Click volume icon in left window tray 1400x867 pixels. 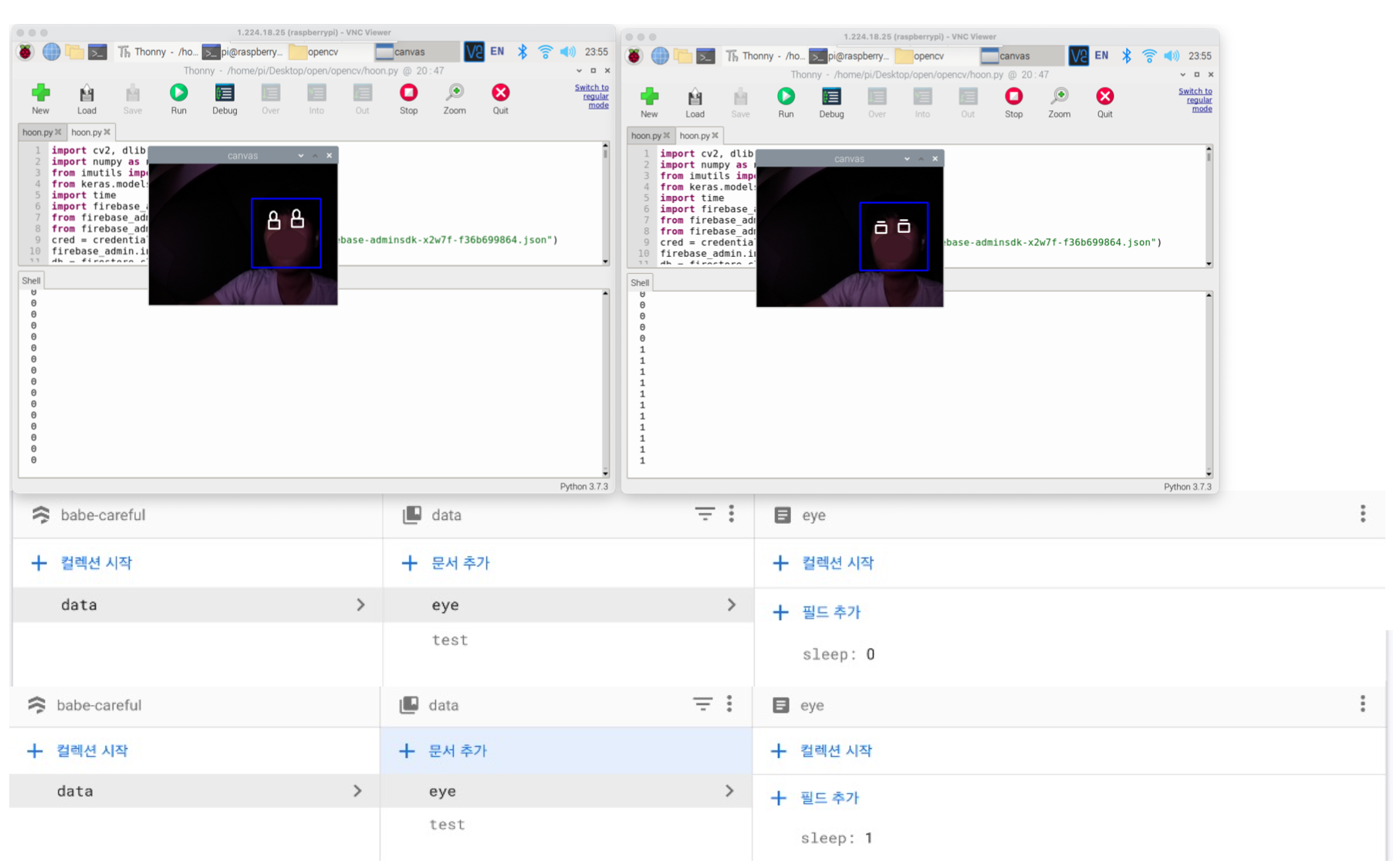click(x=568, y=52)
